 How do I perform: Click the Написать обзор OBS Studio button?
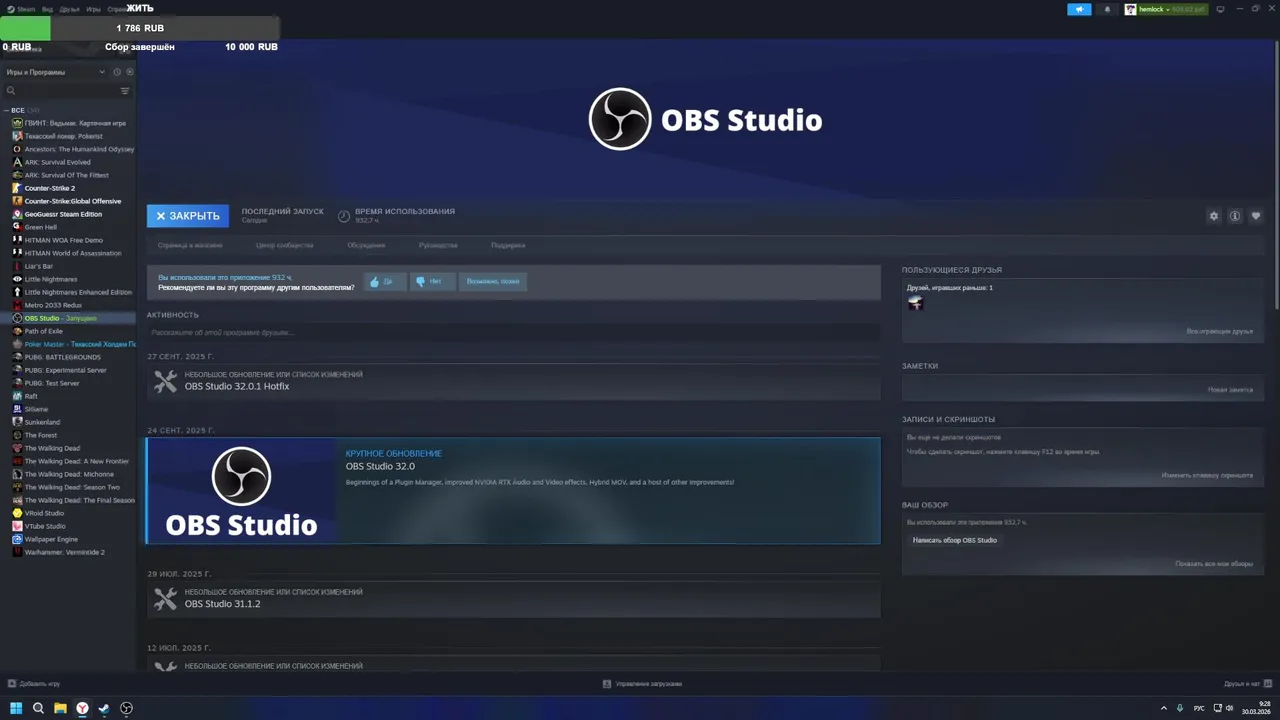[955, 540]
